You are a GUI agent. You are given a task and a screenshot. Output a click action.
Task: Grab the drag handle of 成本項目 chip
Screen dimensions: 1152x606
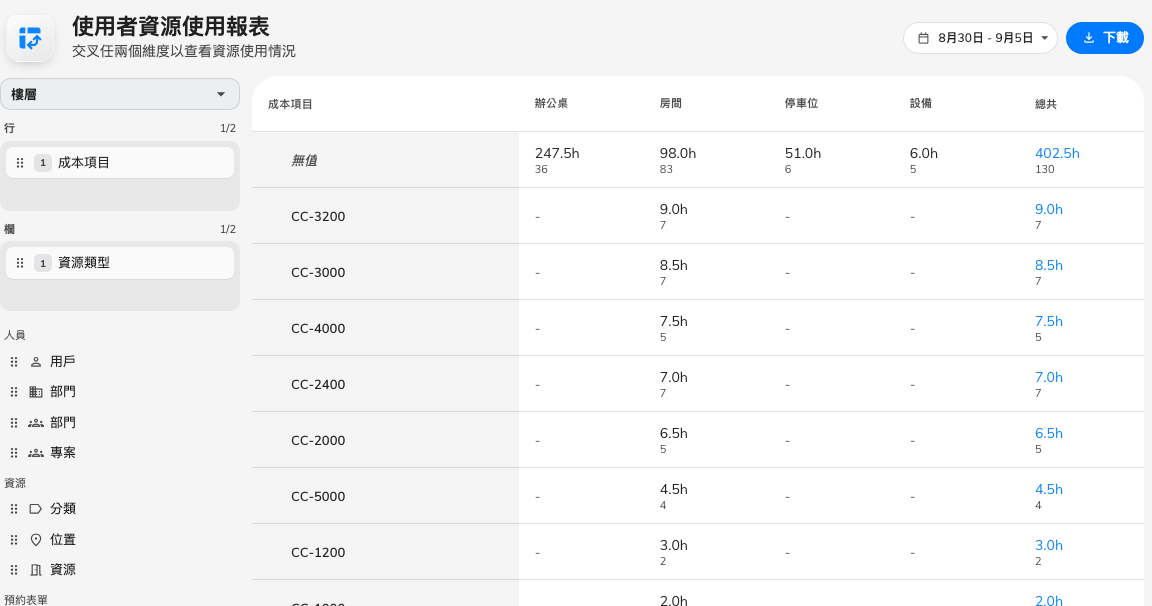tap(20, 163)
